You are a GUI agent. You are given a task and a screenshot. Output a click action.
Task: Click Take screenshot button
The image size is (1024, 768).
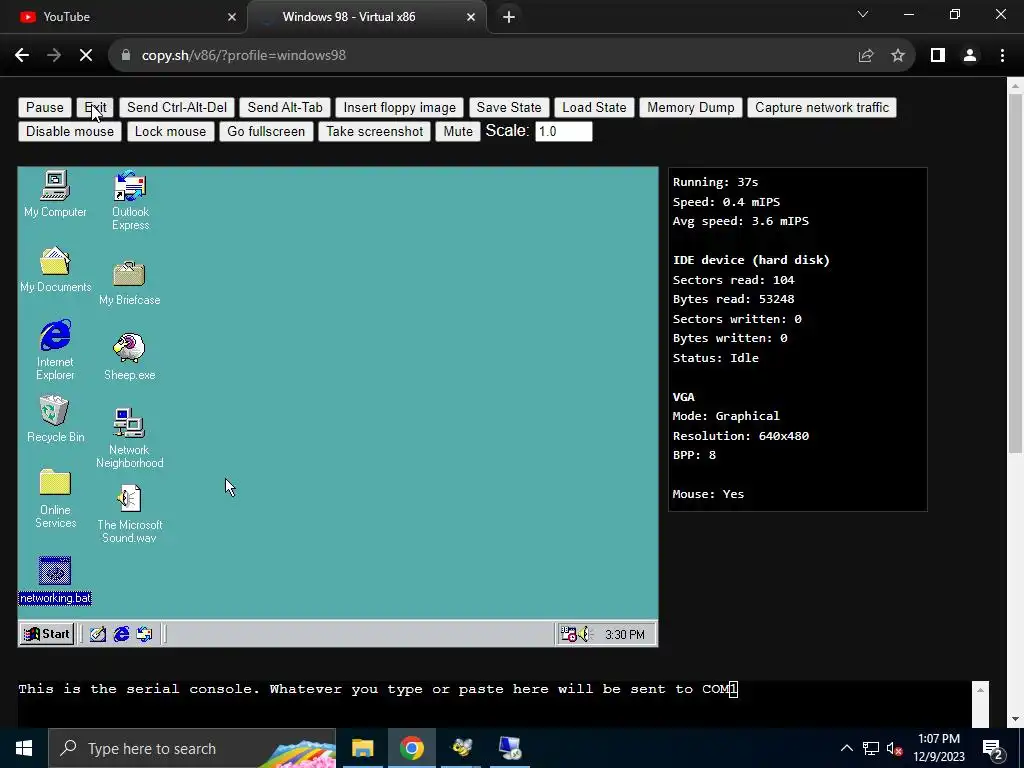[374, 131]
